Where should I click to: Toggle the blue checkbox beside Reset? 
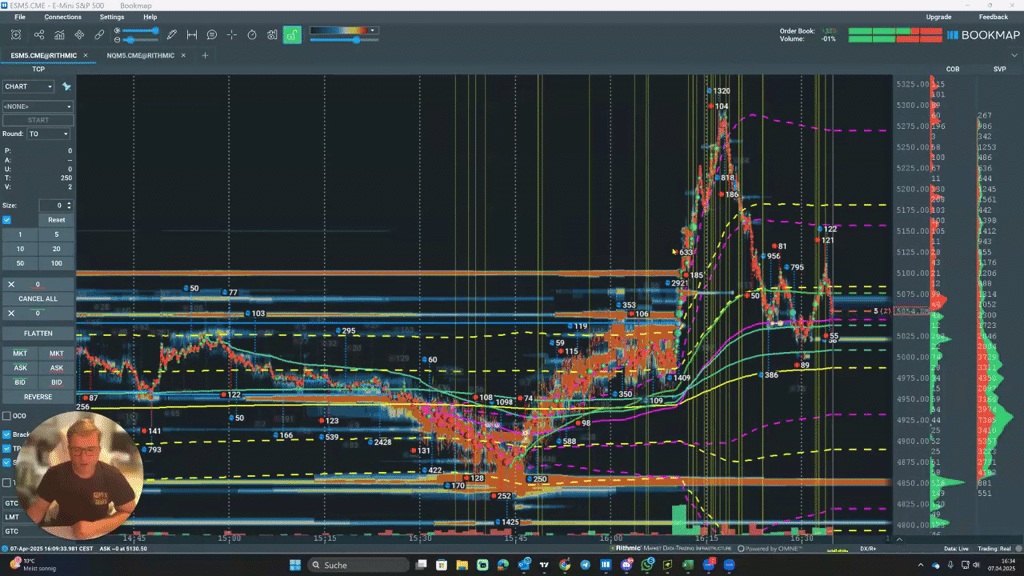7,220
